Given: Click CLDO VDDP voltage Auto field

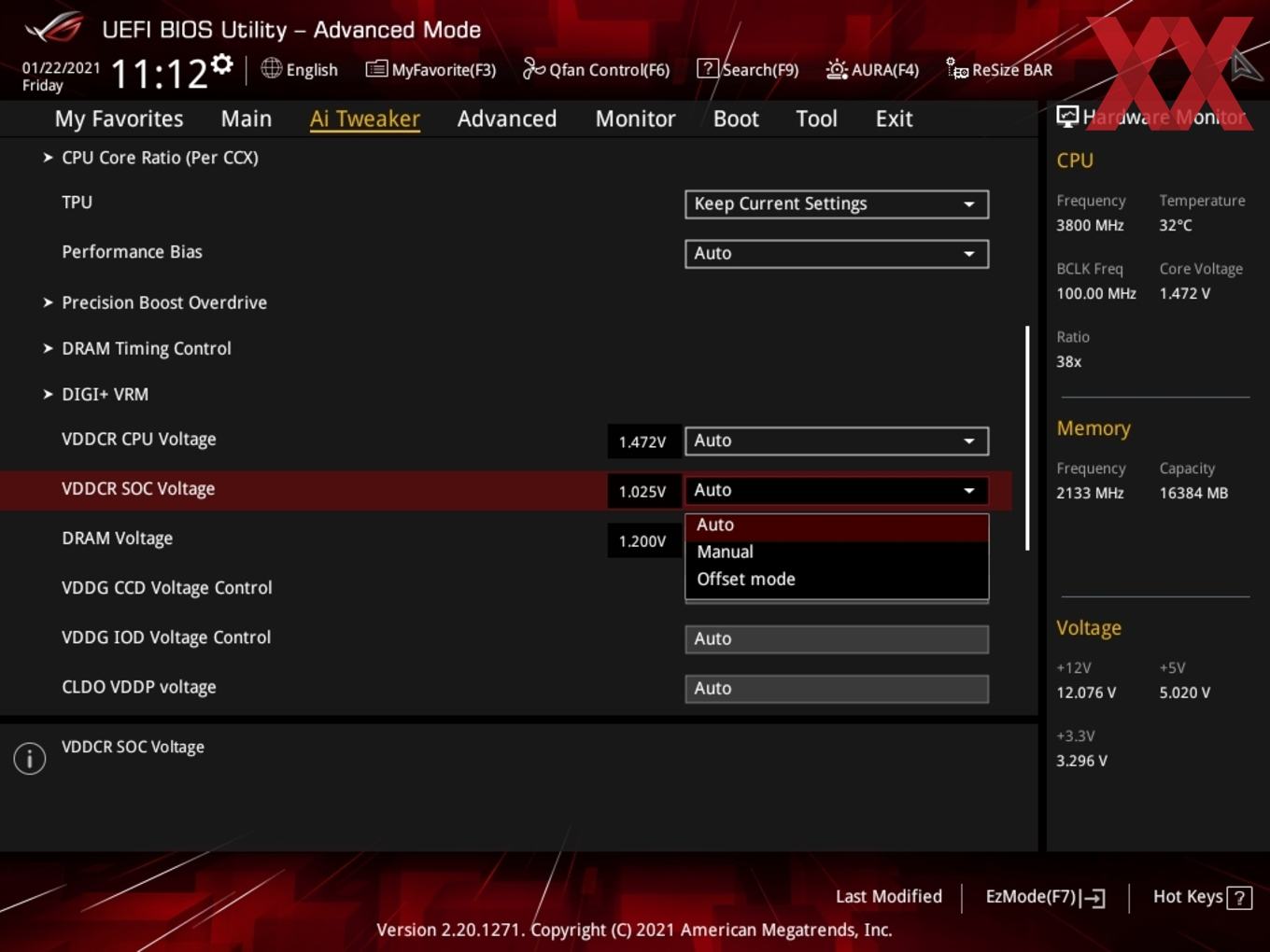Looking at the screenshot, I should [837, 689].
